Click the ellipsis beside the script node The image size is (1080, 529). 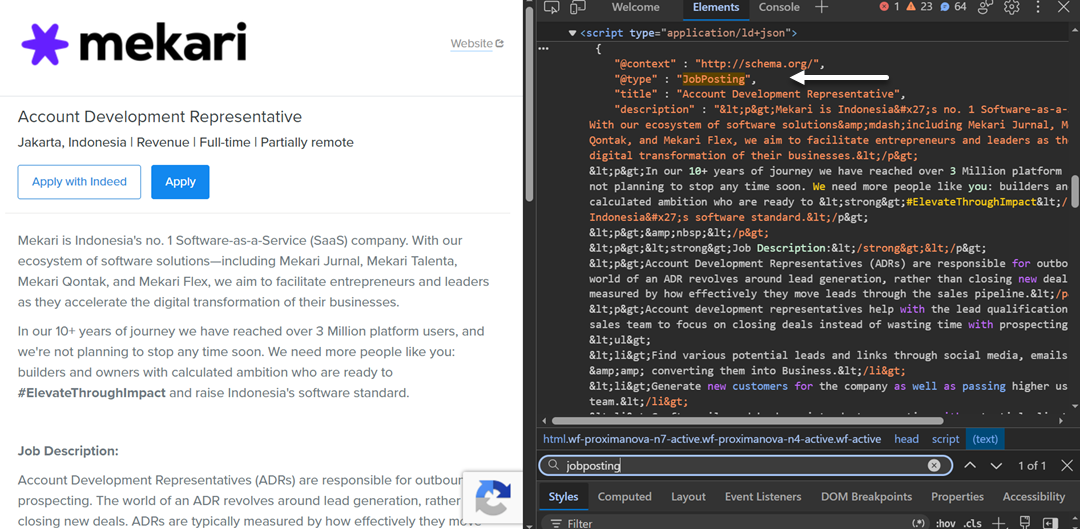click(543, 48)
